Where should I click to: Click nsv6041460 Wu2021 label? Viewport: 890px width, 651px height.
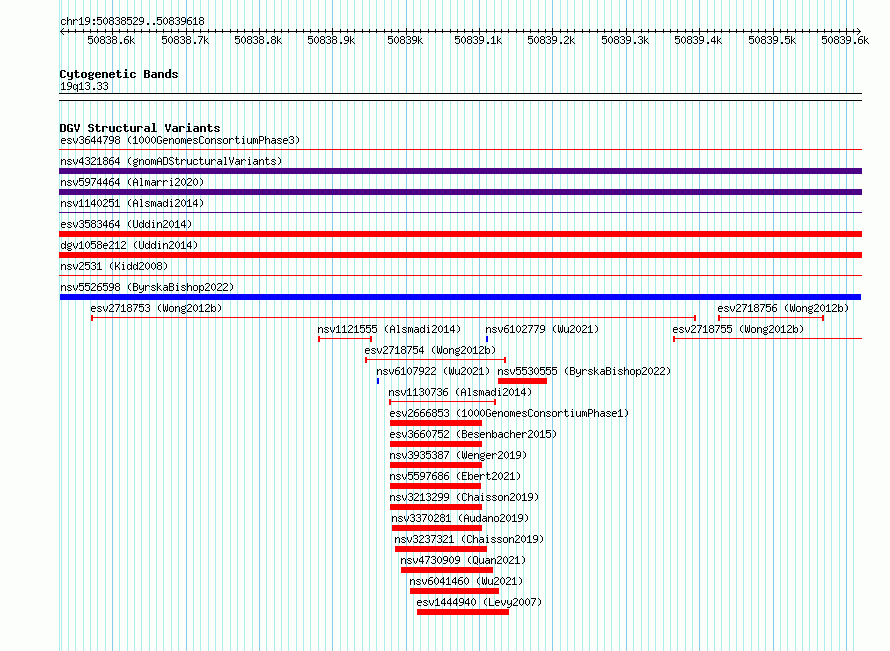(x=466, y=581)
